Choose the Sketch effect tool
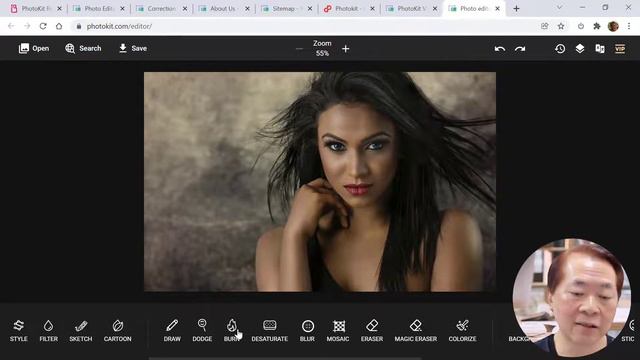The width and height of the screenshot is (640, 360). (x=81, y=331)
